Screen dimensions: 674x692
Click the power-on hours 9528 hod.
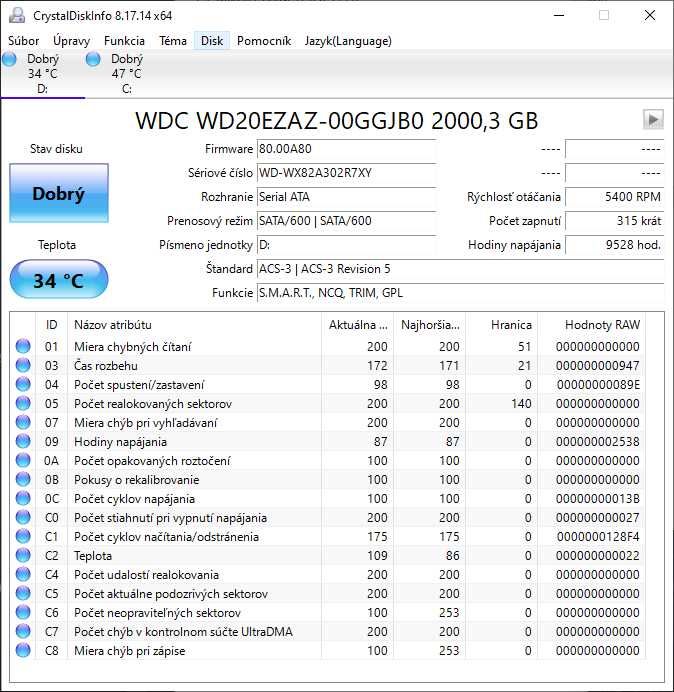614,245
